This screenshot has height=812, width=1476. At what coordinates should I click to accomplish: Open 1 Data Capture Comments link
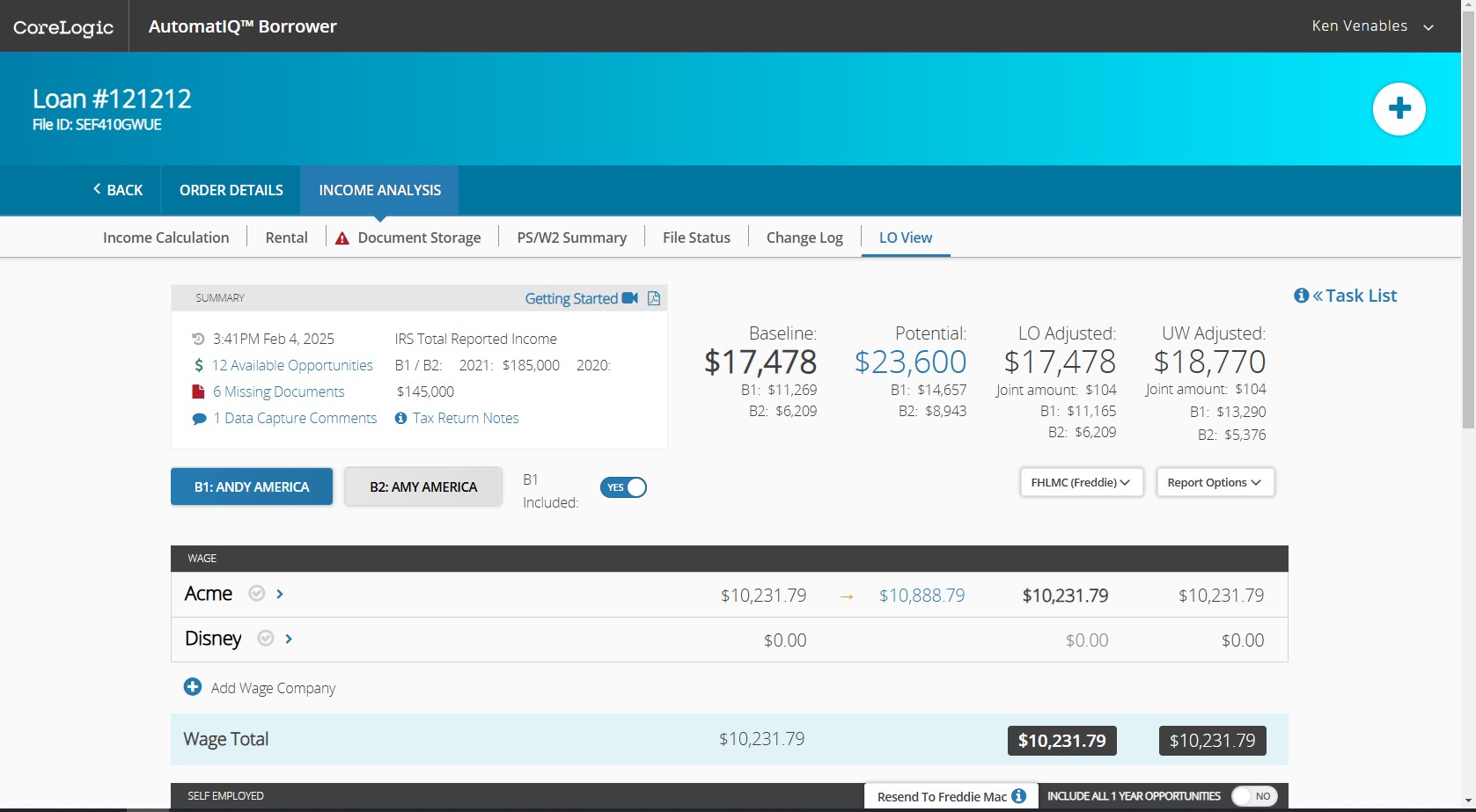click(295, 418)
